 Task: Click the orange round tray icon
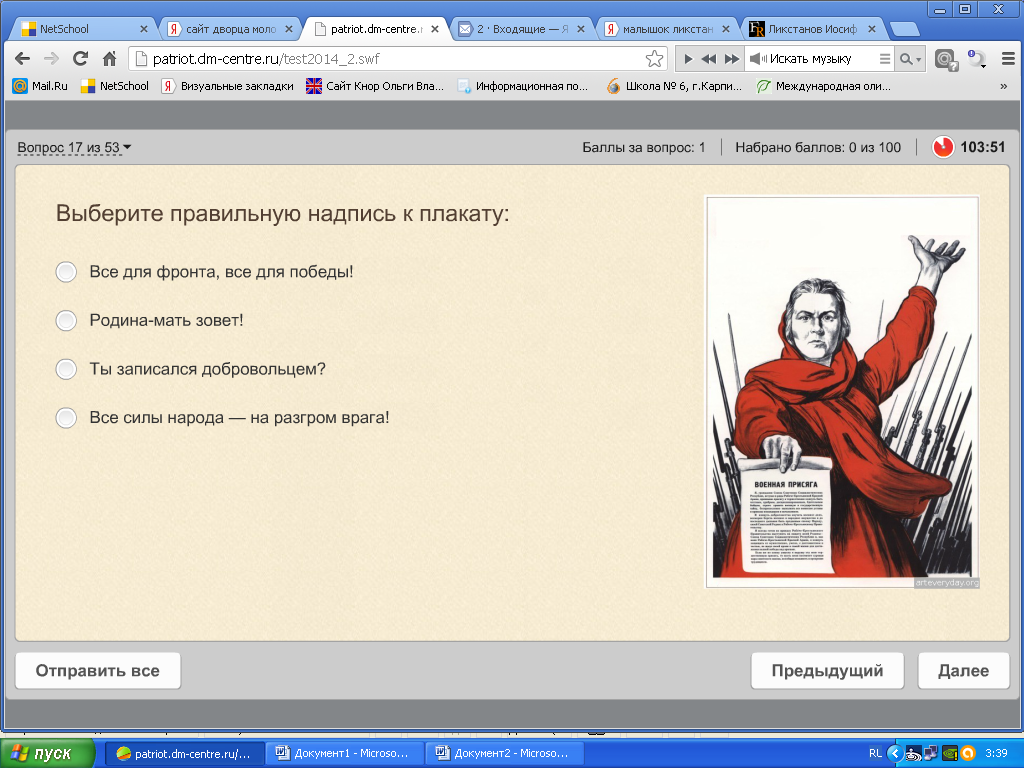pos(968,754)
